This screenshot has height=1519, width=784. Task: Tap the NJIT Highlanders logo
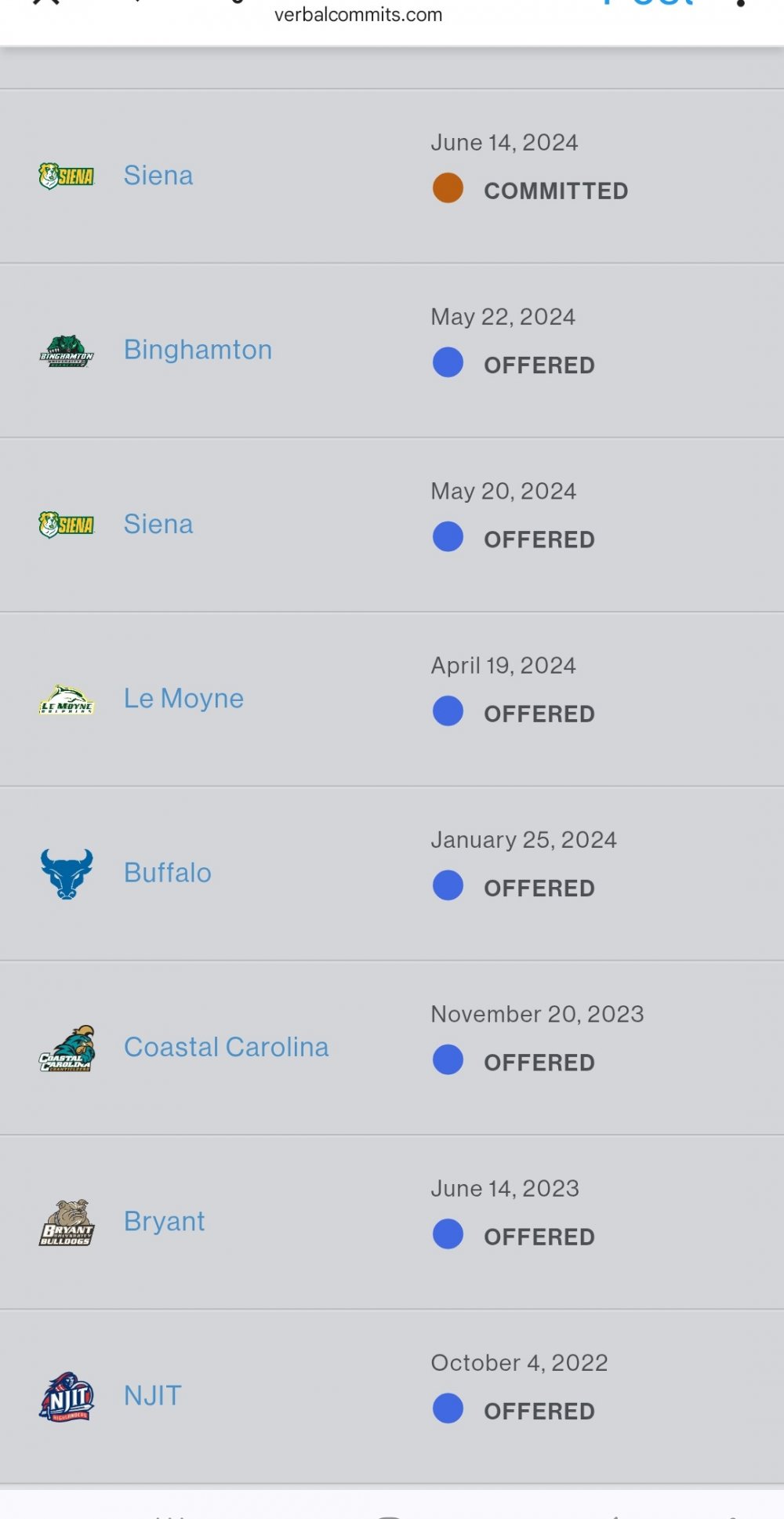point(67,1397)
